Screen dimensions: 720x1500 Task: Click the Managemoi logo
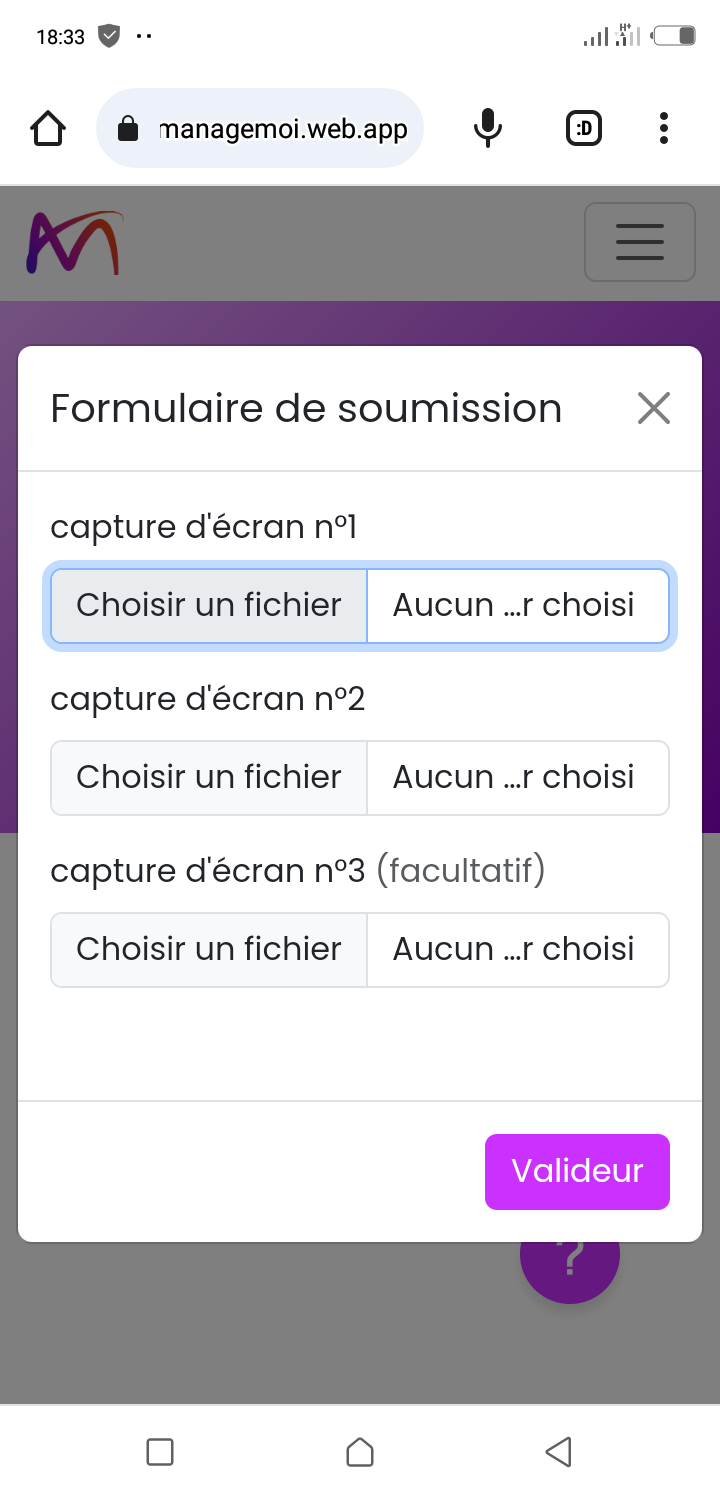[75, 242]
